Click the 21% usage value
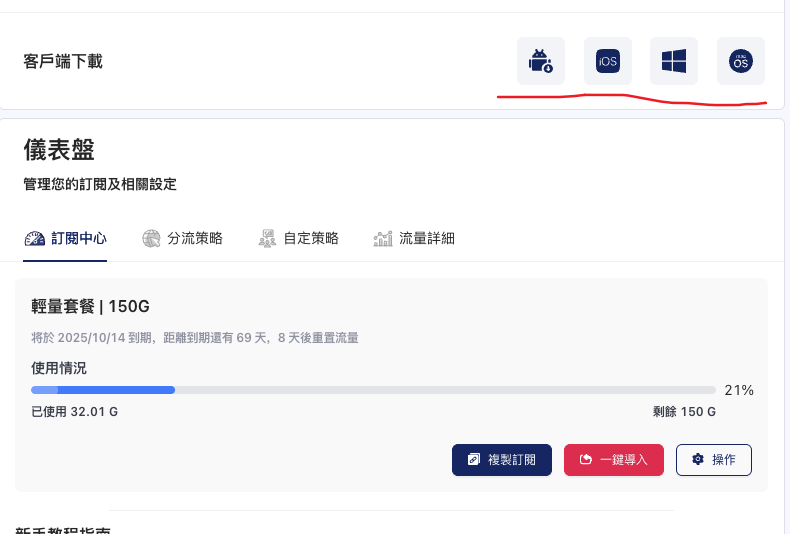This screenshot has width=790, height=534. (739, 390)
